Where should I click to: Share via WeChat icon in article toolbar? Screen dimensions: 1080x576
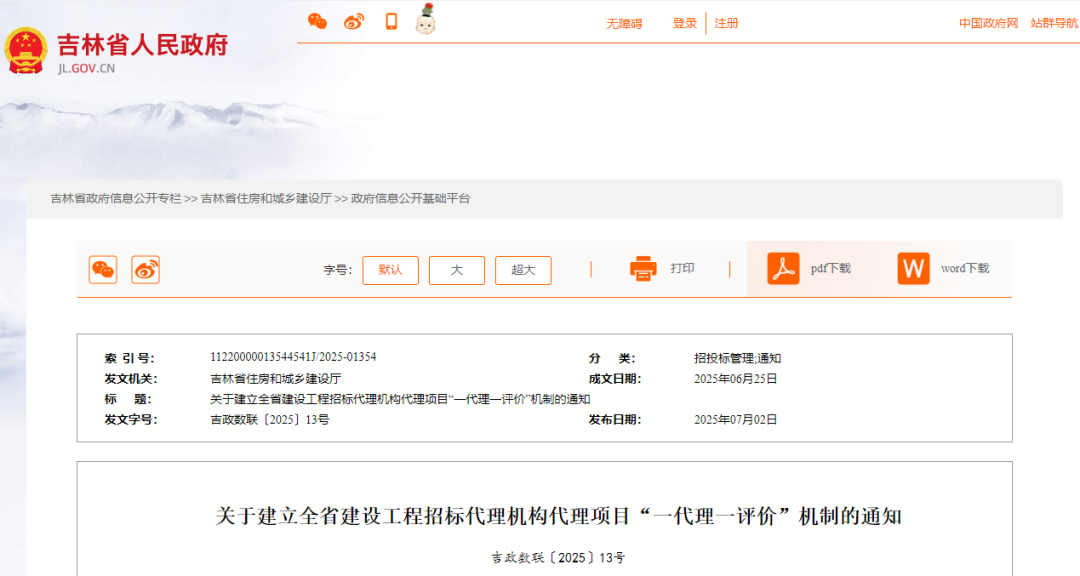coord(103,269)
